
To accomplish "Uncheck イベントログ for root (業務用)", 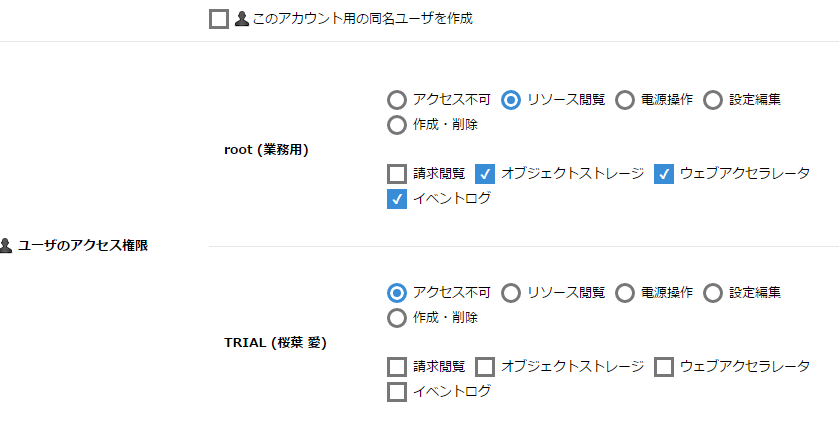I will click(x=396, y=199).
